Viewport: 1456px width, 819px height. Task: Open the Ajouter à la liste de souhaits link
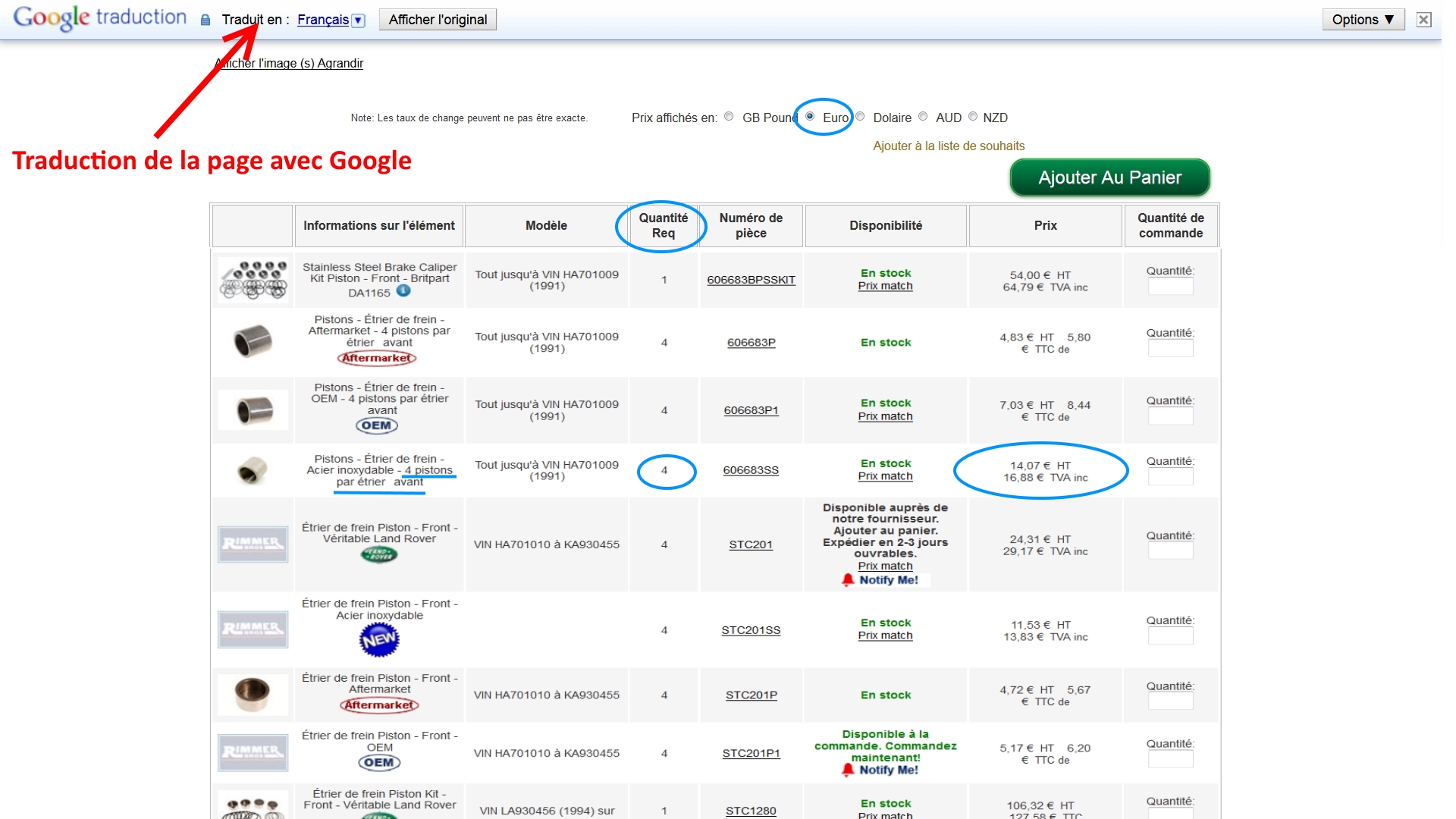click(948, 146)
